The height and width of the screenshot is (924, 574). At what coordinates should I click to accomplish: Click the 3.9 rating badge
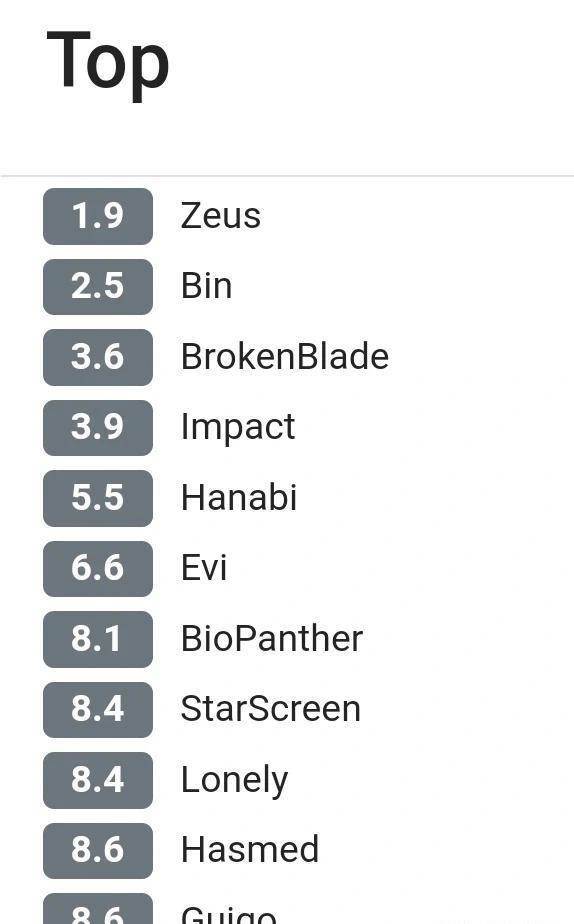[98, 427]
